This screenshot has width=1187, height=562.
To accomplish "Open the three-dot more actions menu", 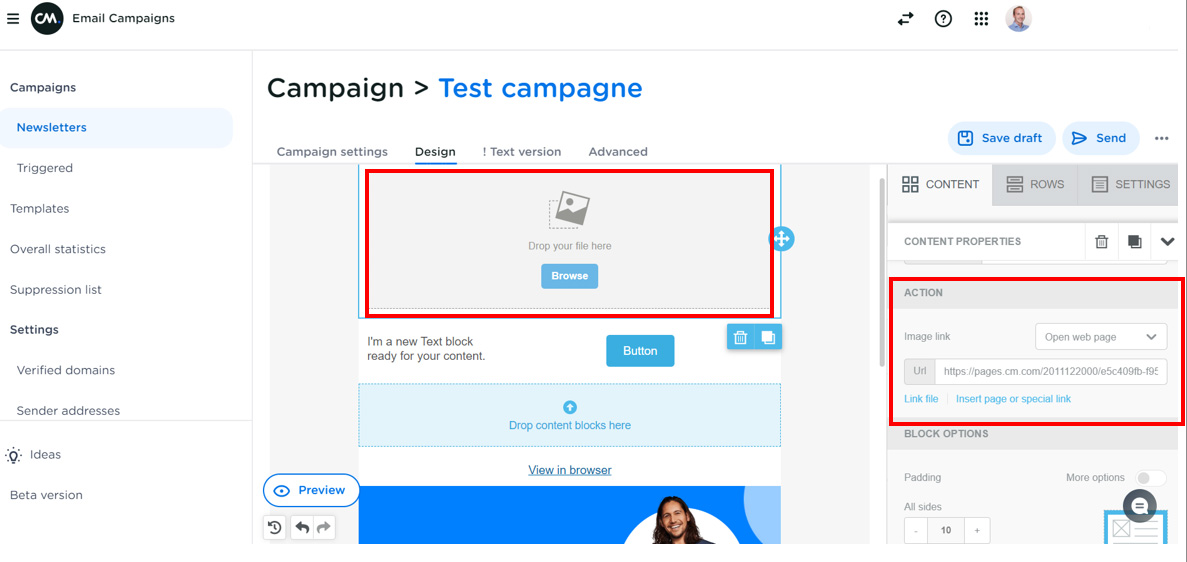I will 1161,139.
